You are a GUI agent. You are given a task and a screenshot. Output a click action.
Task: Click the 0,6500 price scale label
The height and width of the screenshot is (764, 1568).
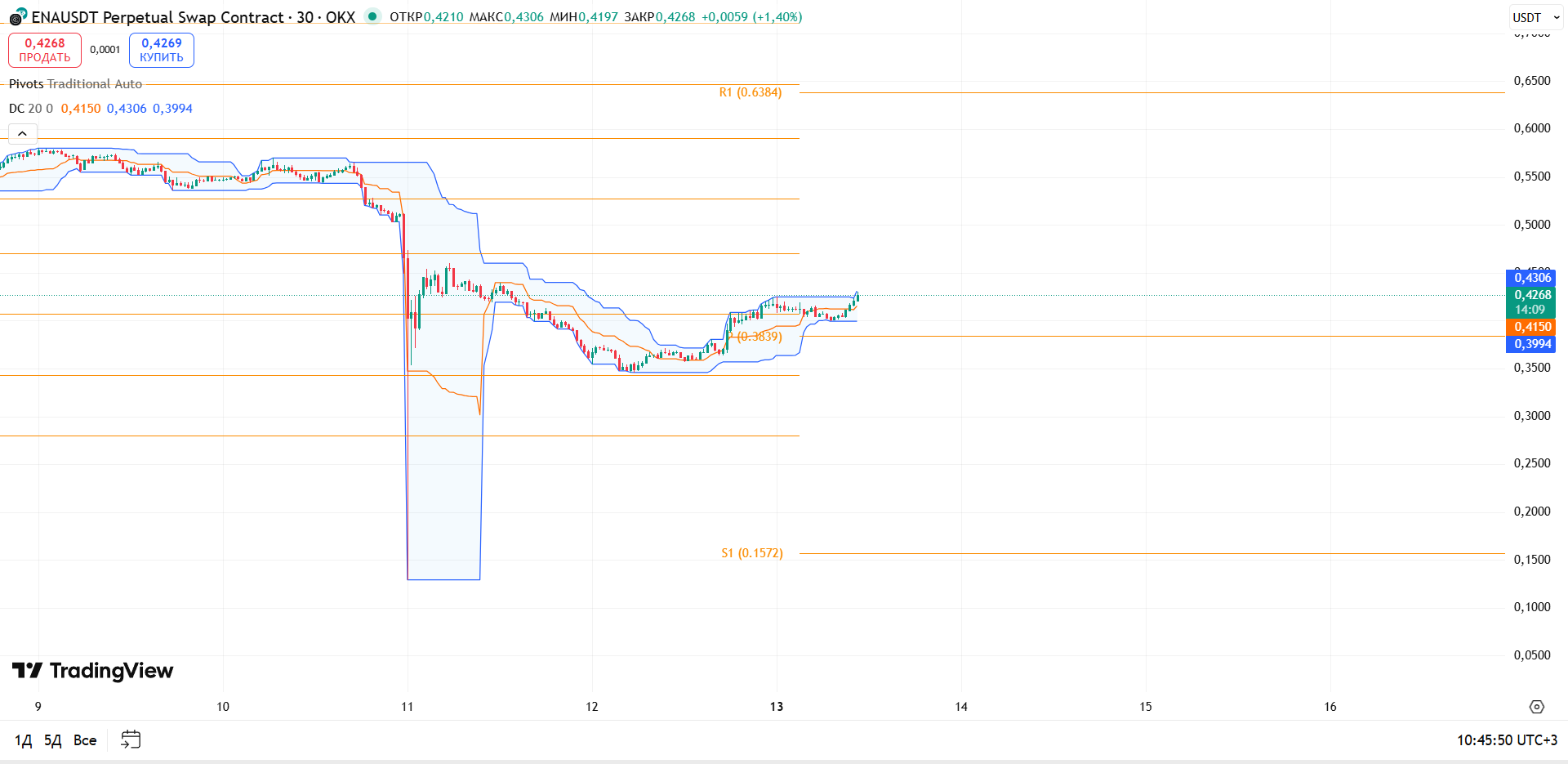[1532, 81]
